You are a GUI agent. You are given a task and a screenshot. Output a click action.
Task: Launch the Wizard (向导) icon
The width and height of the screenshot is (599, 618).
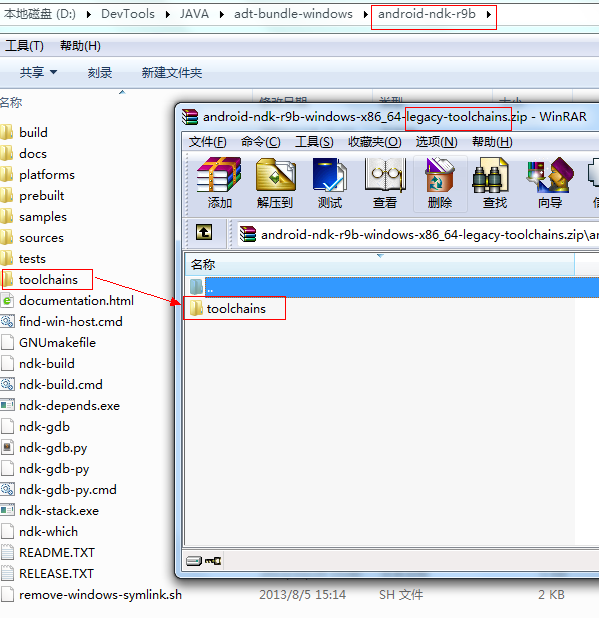point(550,182)
